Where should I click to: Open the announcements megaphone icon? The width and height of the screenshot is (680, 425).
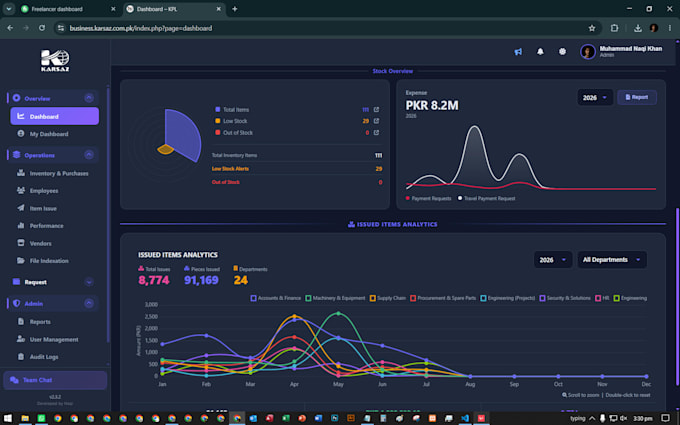tap(518, 52)
